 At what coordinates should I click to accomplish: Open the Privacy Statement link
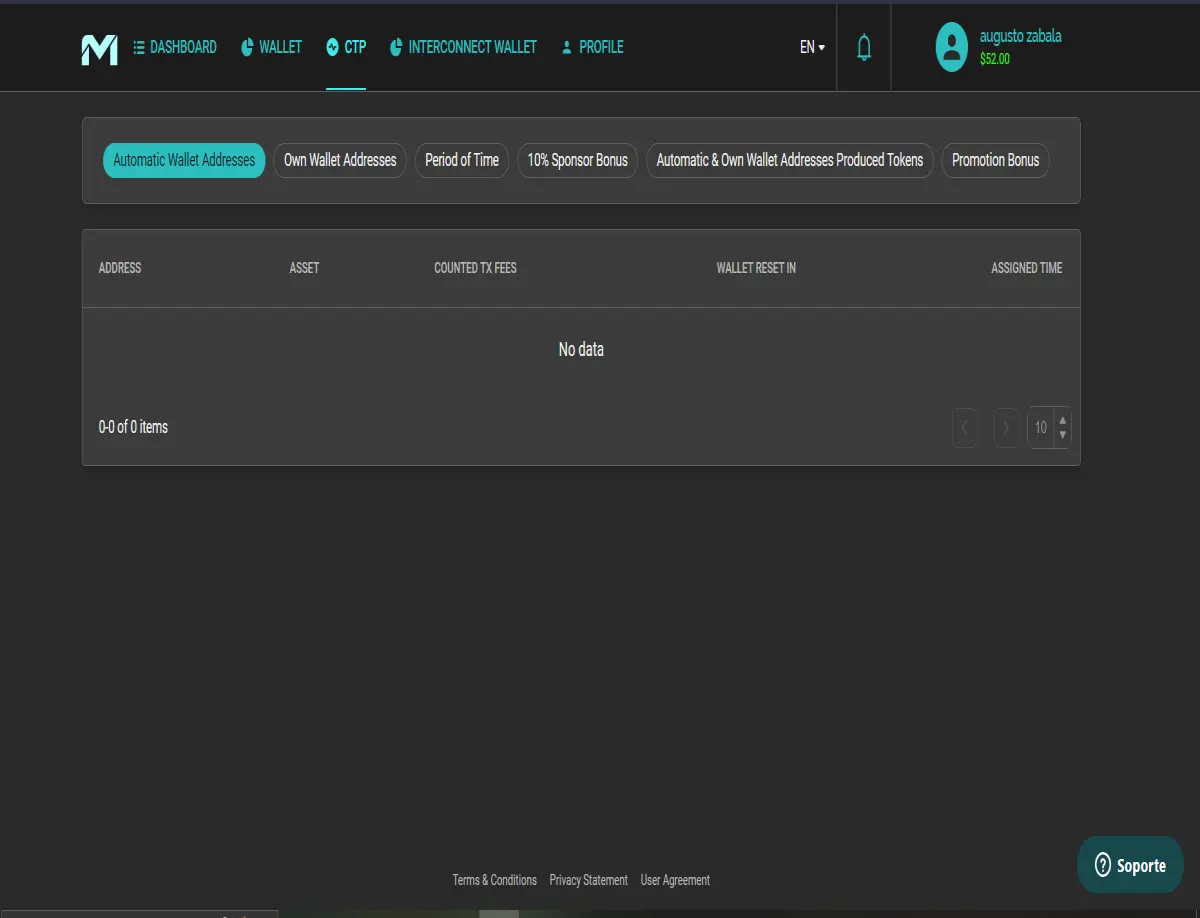click(x=589, y=880)
